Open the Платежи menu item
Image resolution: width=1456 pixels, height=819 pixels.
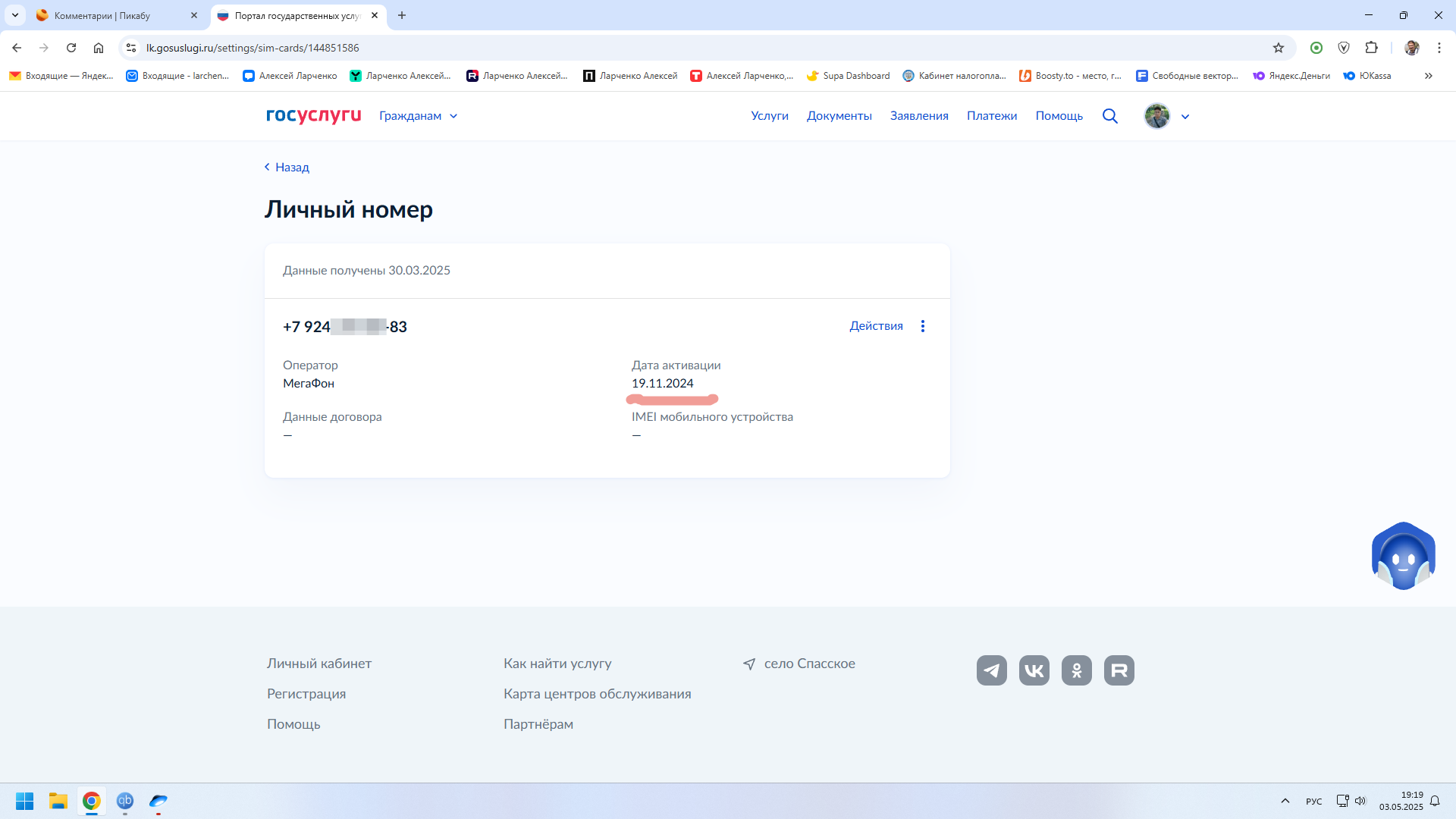click(991, 116)
